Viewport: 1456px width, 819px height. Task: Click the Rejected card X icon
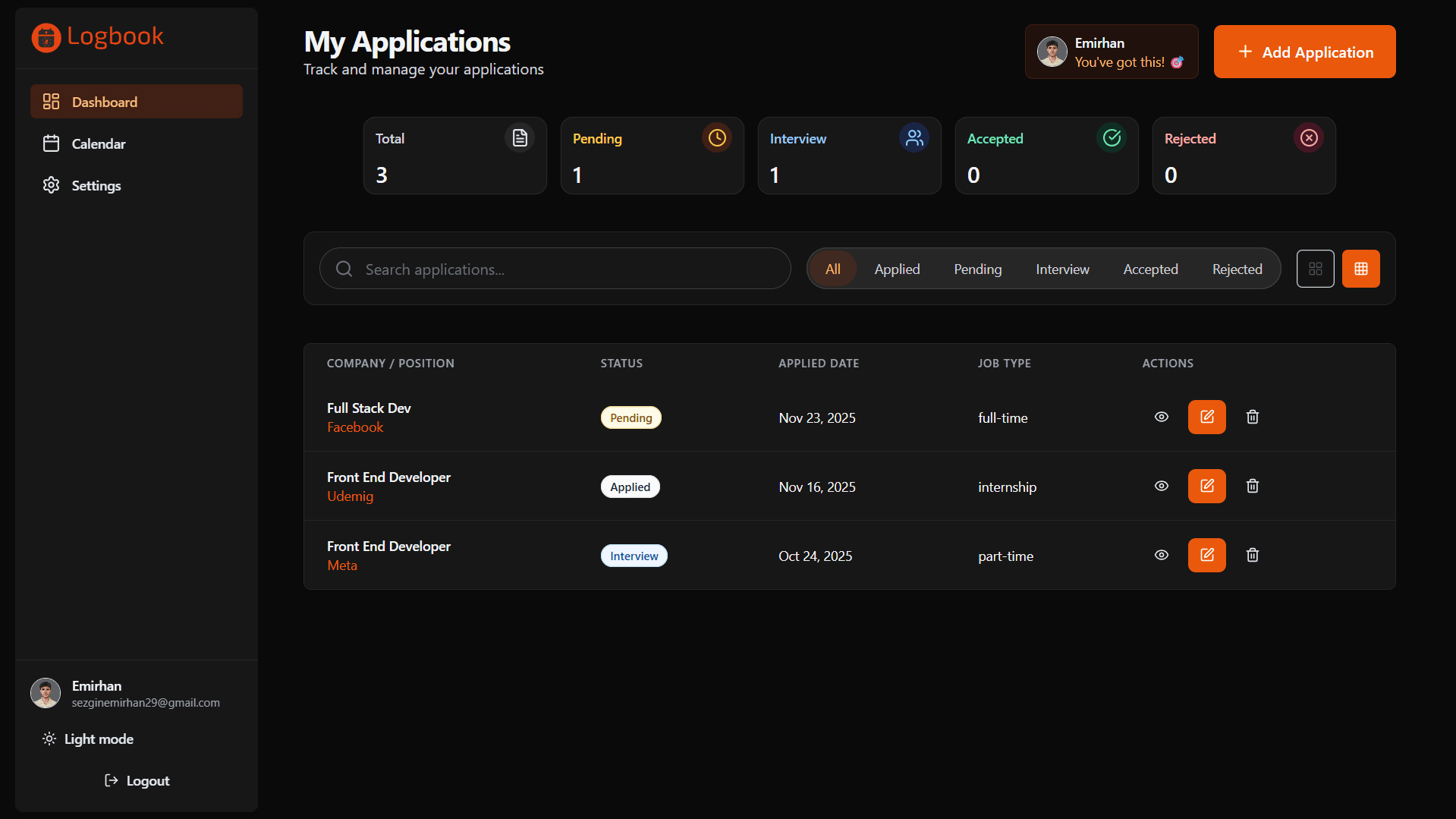pos(1309,138)
